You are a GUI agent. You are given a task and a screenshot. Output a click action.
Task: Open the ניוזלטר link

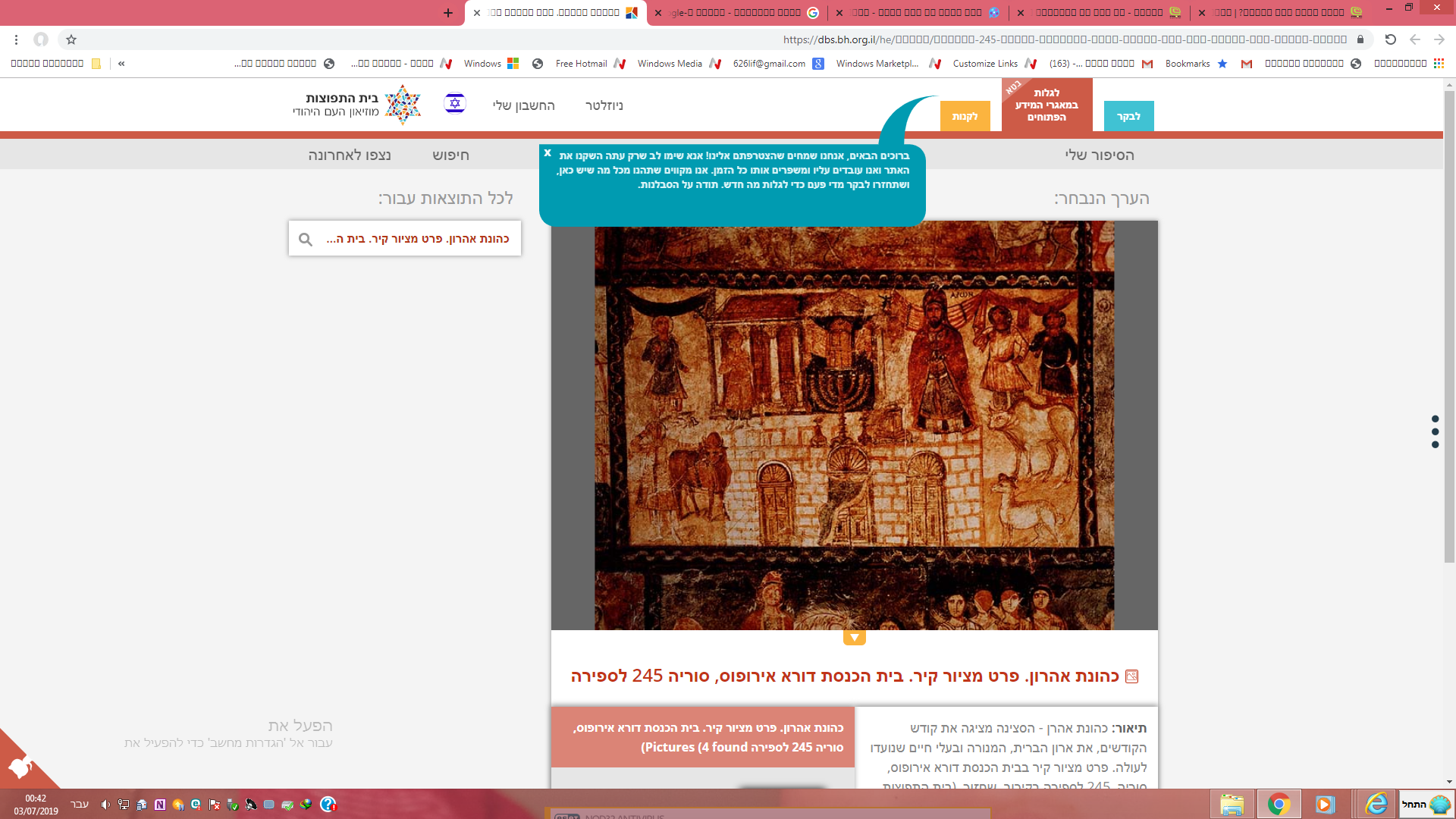pyautogui.click(x=604, y=105)
